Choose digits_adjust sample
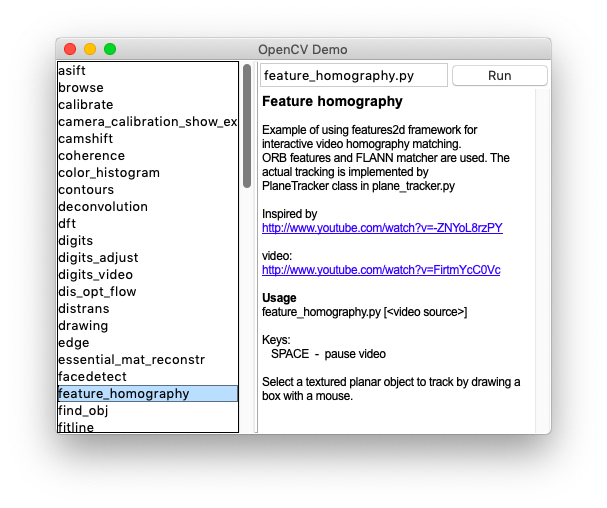The width and height of the screenshot is (607, 508). (148, 257)
